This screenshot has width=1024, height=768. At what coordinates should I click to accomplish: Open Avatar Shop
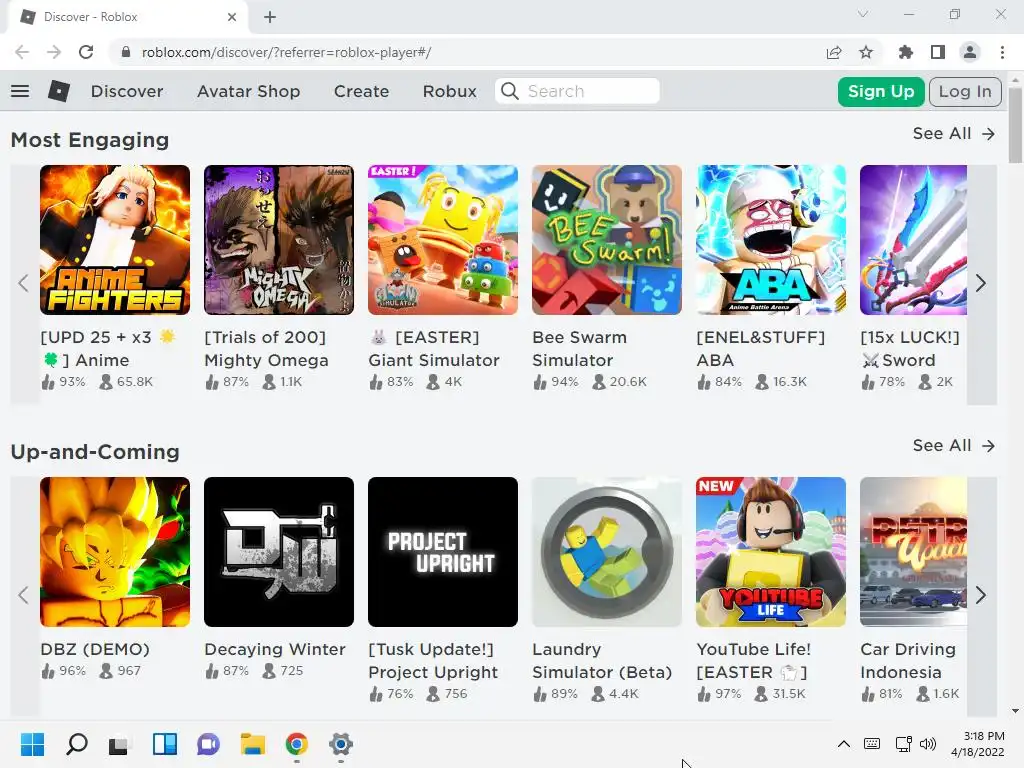248,91
